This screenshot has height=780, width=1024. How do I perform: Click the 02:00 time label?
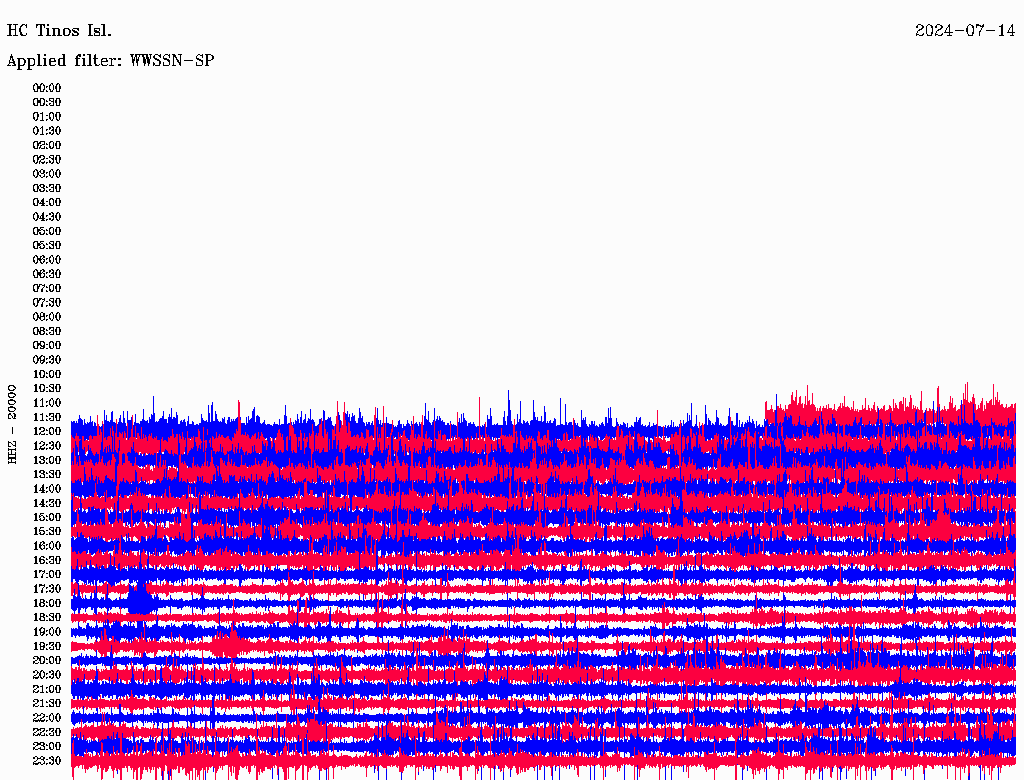pos(47,145)
